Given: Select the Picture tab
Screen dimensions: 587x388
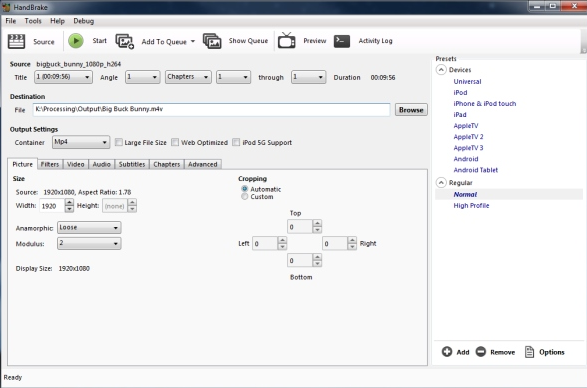Looking at the screenshot, I should [x=22, y=164].
